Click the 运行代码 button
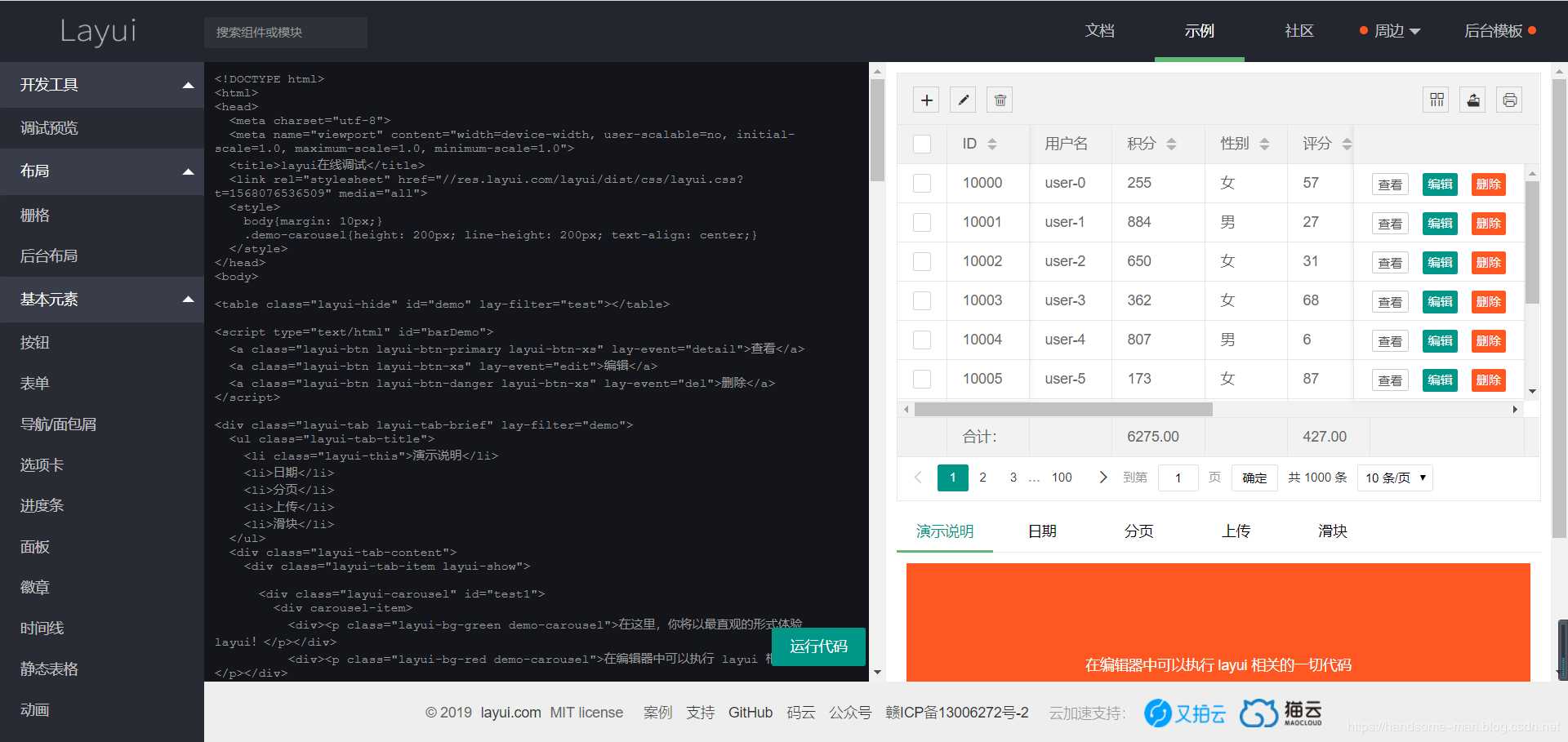Image resolution: width=1568 pixels, height=742 pixels. 818,646
